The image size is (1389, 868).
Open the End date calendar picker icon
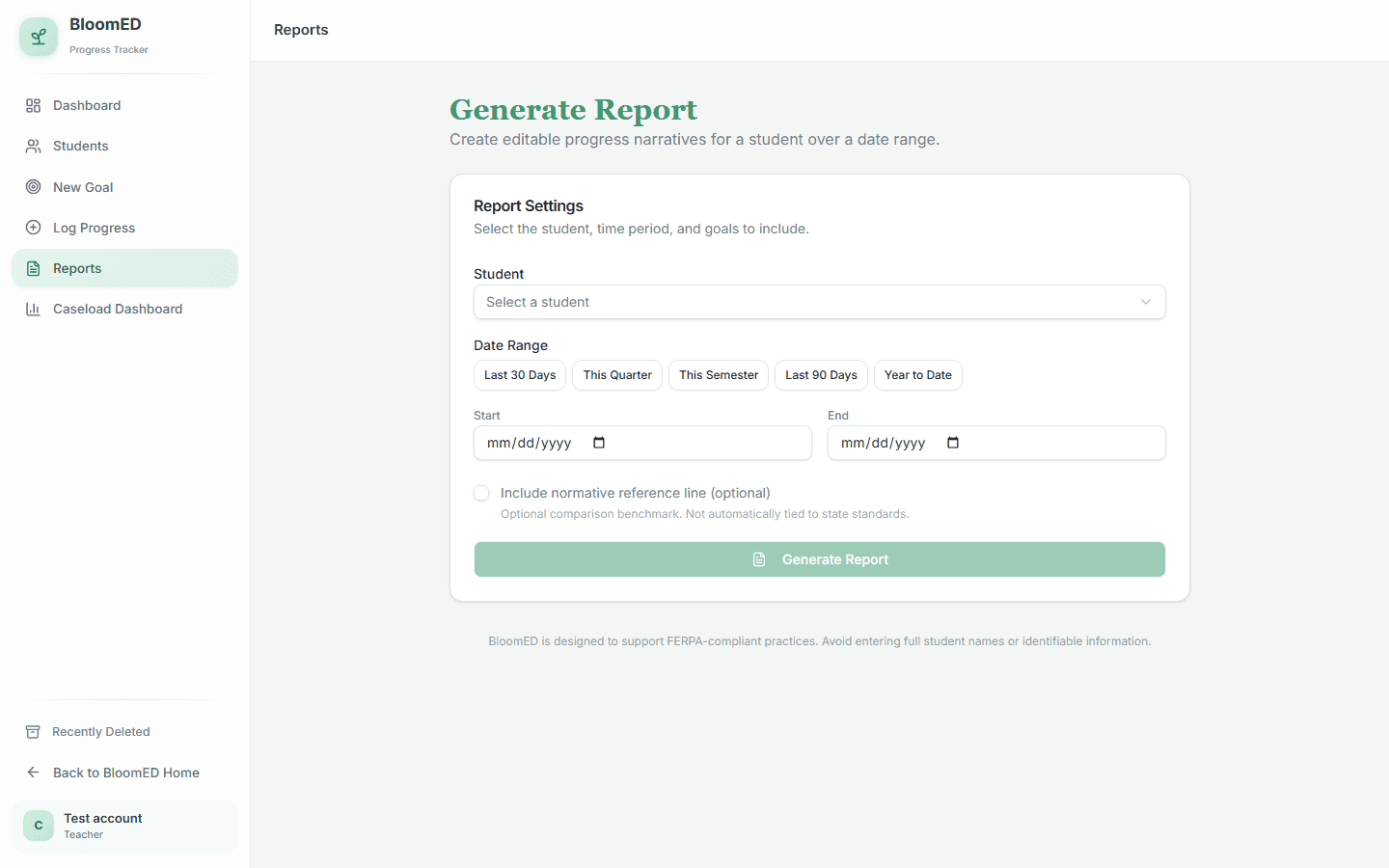coord(953,443)
